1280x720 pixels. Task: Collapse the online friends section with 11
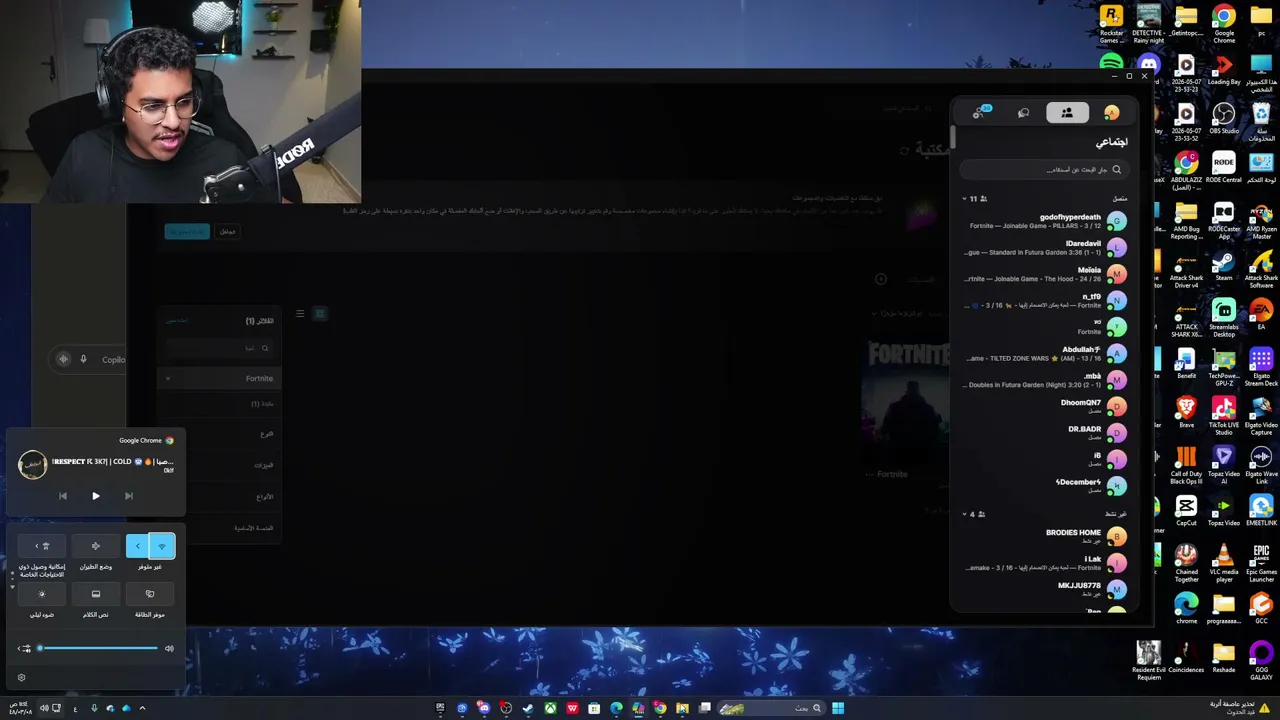pyautogui.click(x=964, y=199)
